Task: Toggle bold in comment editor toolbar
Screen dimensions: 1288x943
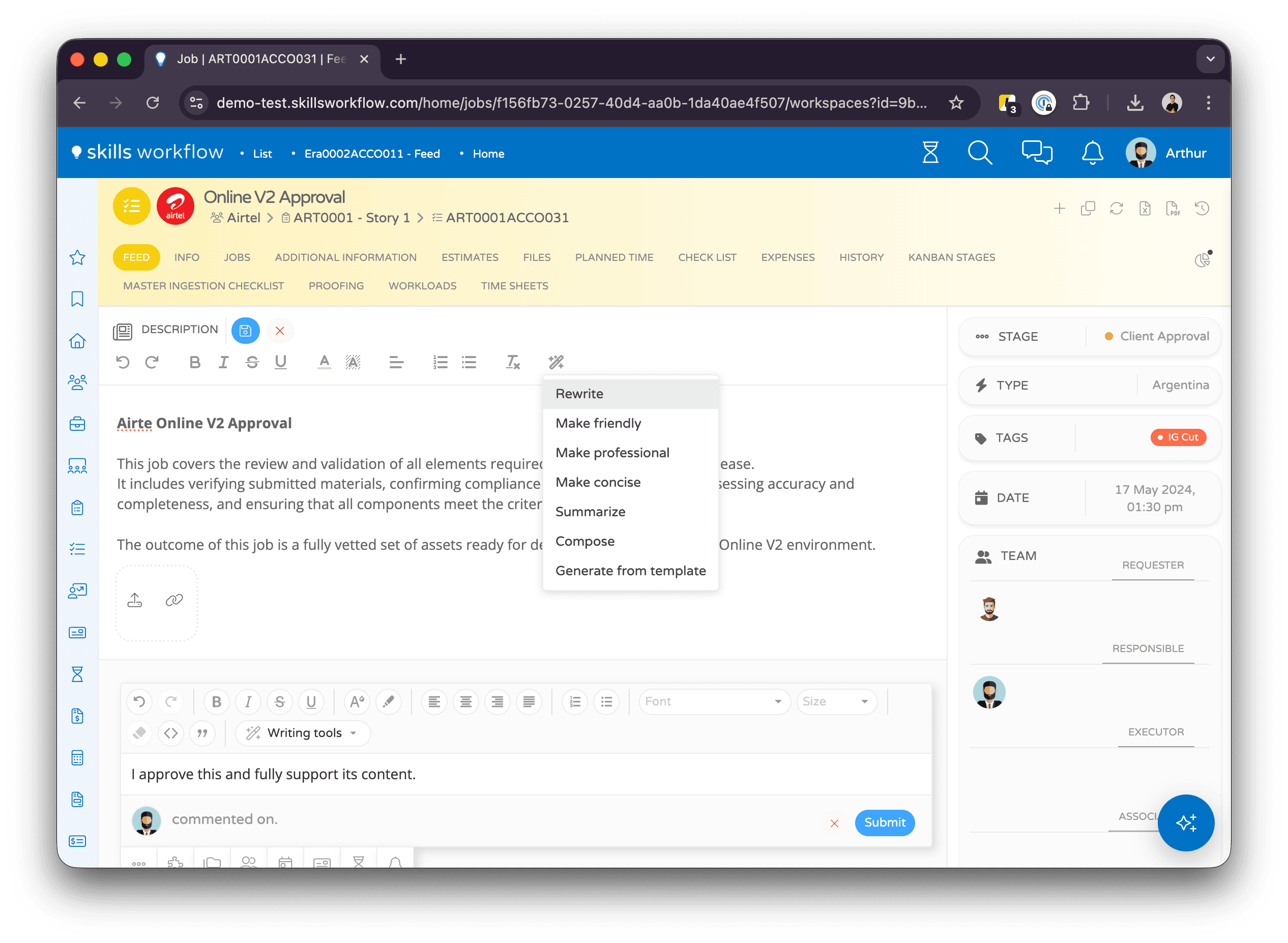Action: 216,701
